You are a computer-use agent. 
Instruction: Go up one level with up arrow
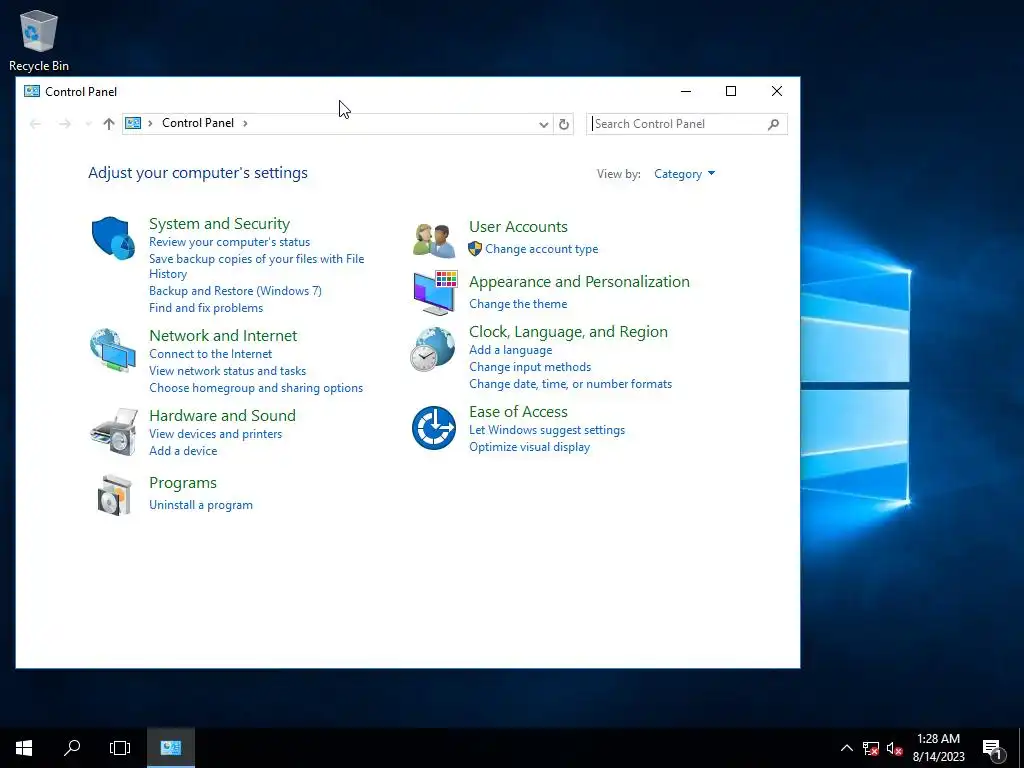(x=108, y=123)
